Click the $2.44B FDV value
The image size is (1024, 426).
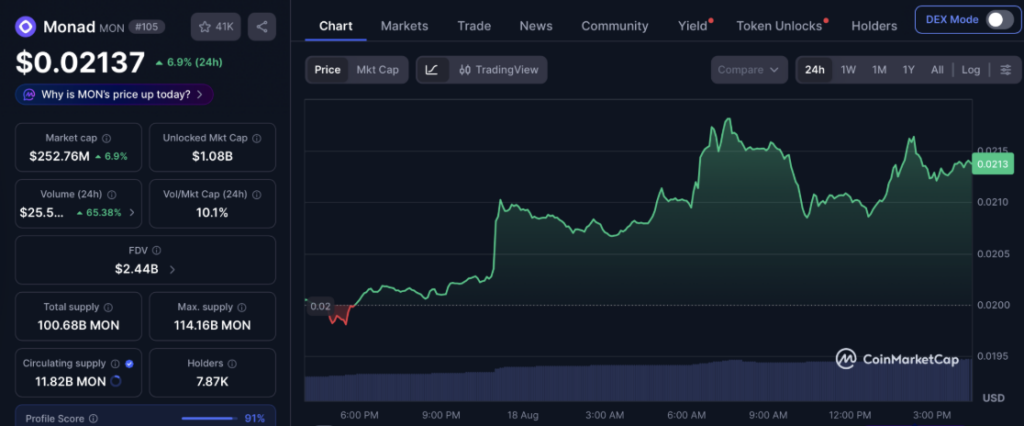click(136, 269)
